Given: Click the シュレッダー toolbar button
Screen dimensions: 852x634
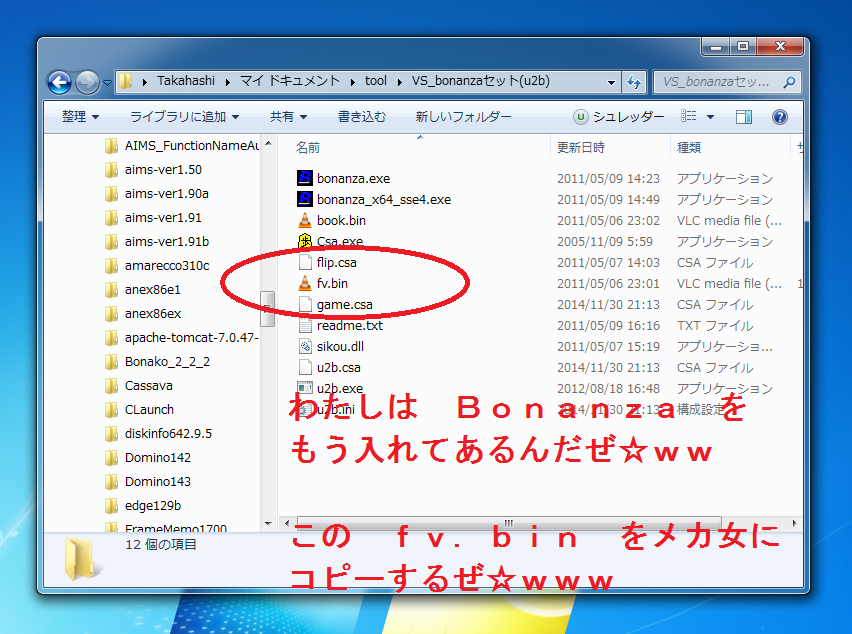Looking at the screenshot, I should point(618,117).
